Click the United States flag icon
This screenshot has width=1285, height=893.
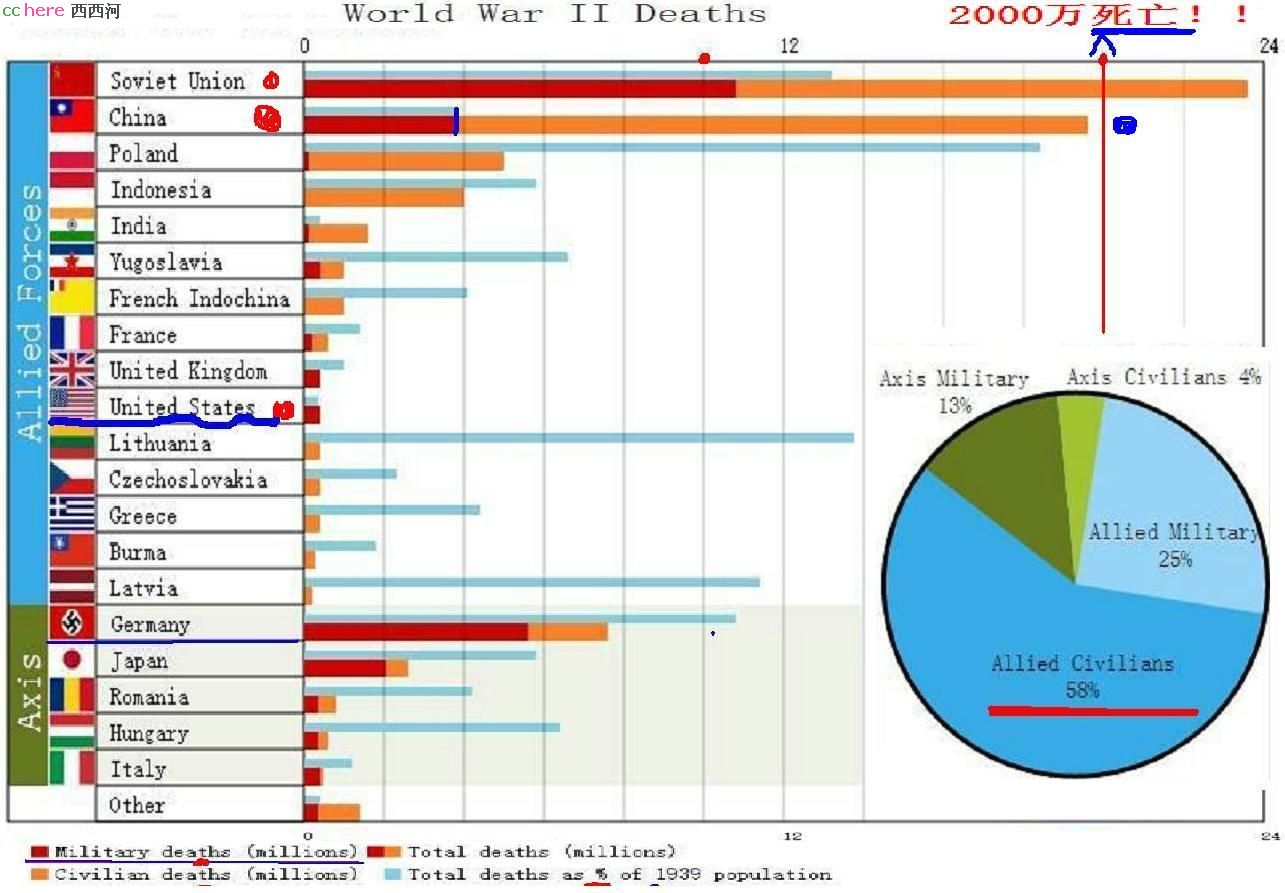[x=72, y=406]
